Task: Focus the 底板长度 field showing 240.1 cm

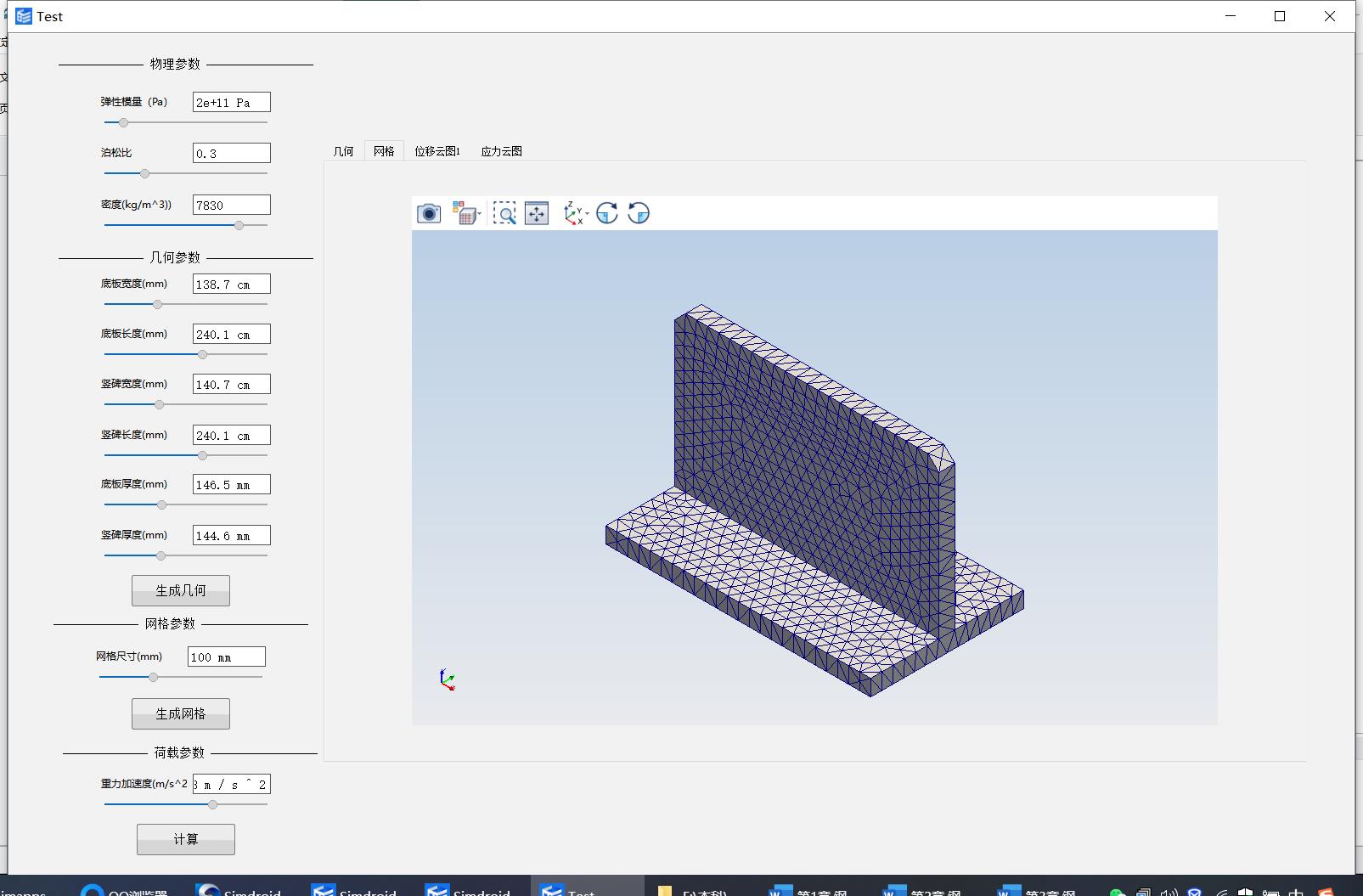Action: coord(232,334)
